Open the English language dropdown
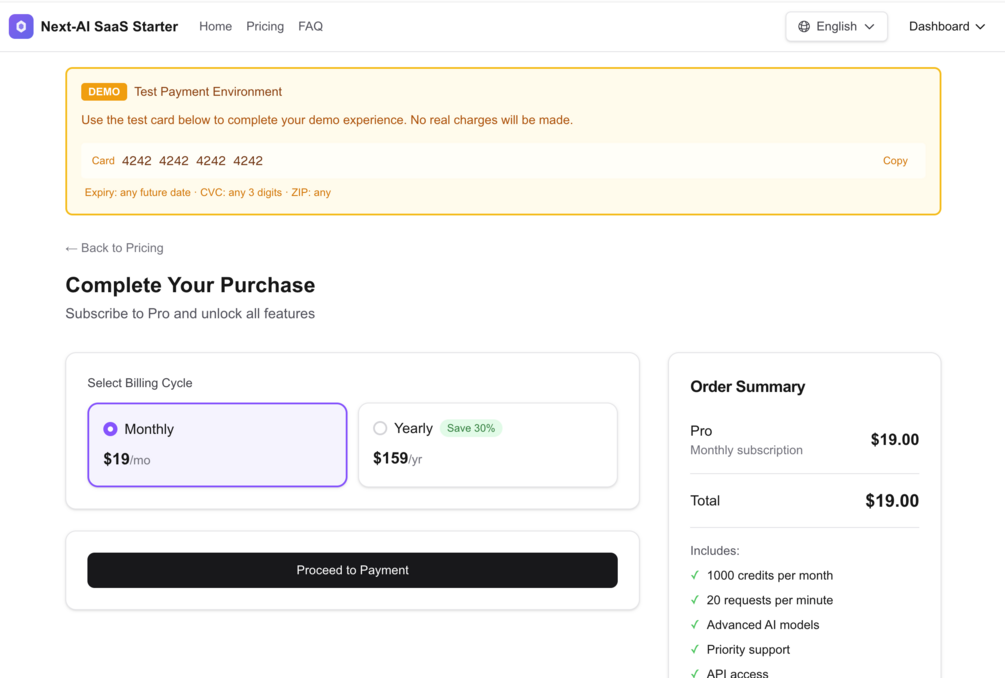The image size is (1005, 678). point(836,27)
